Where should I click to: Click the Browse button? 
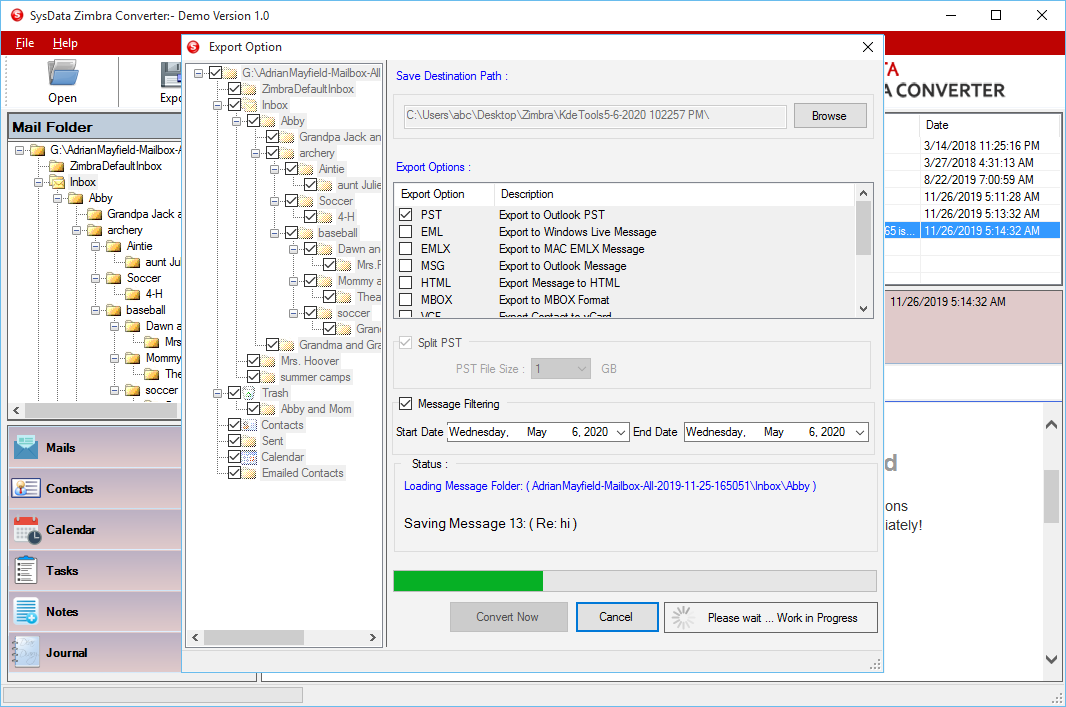pos(829,116)
